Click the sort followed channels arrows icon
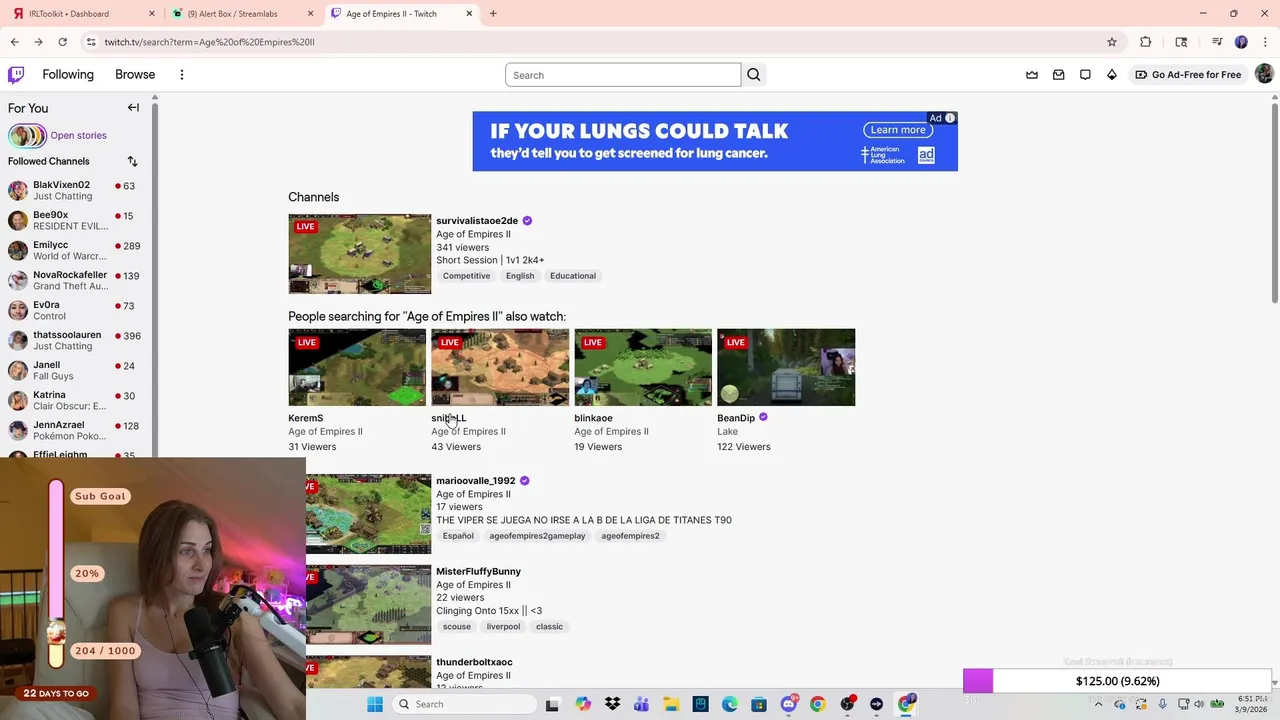The height and width of the screenshot is (720, 1280). coord(132,161)
